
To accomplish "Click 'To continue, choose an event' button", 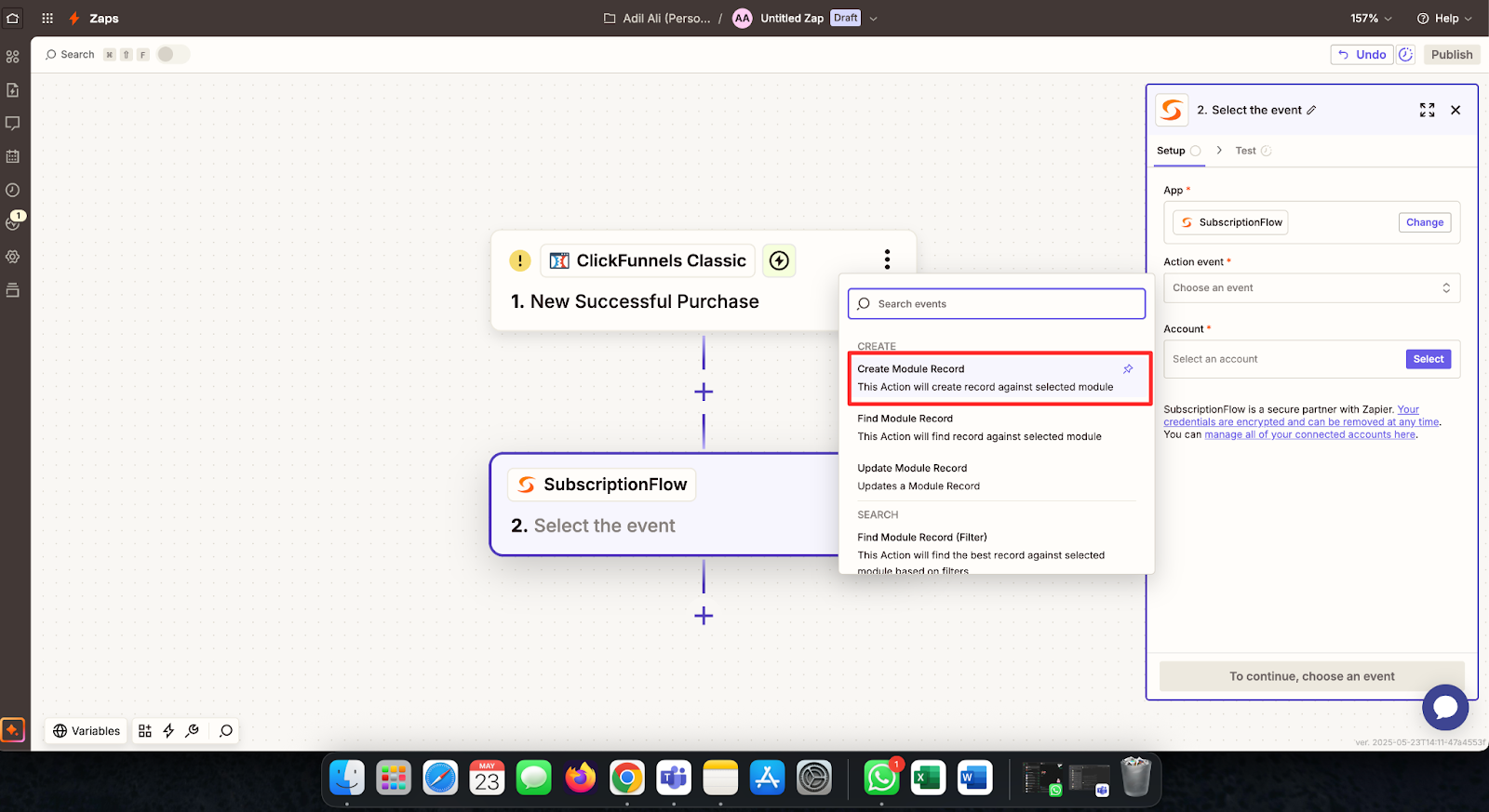I will (1311, 676).
